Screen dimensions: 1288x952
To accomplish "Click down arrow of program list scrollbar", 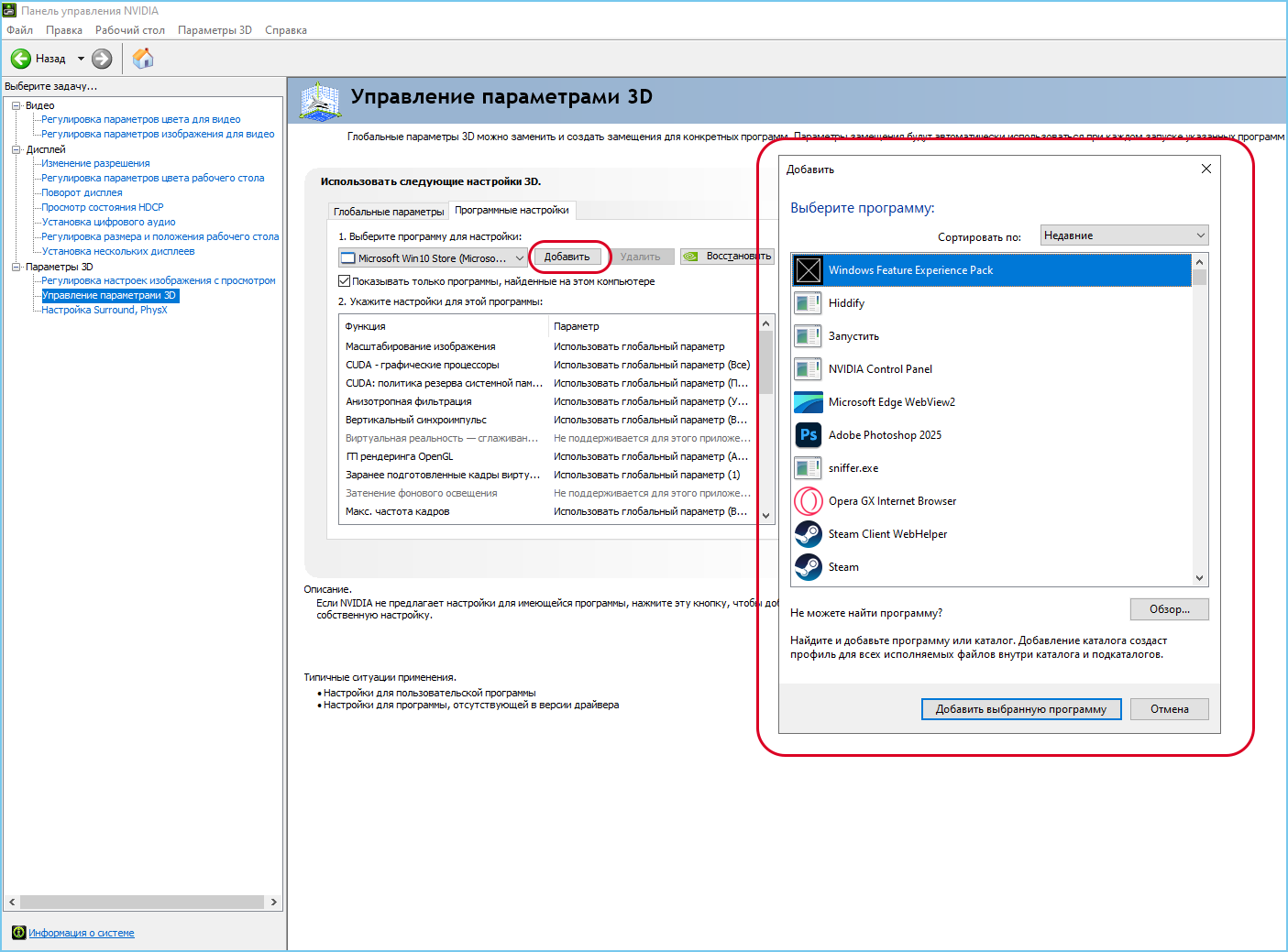I will [1200, 578].
